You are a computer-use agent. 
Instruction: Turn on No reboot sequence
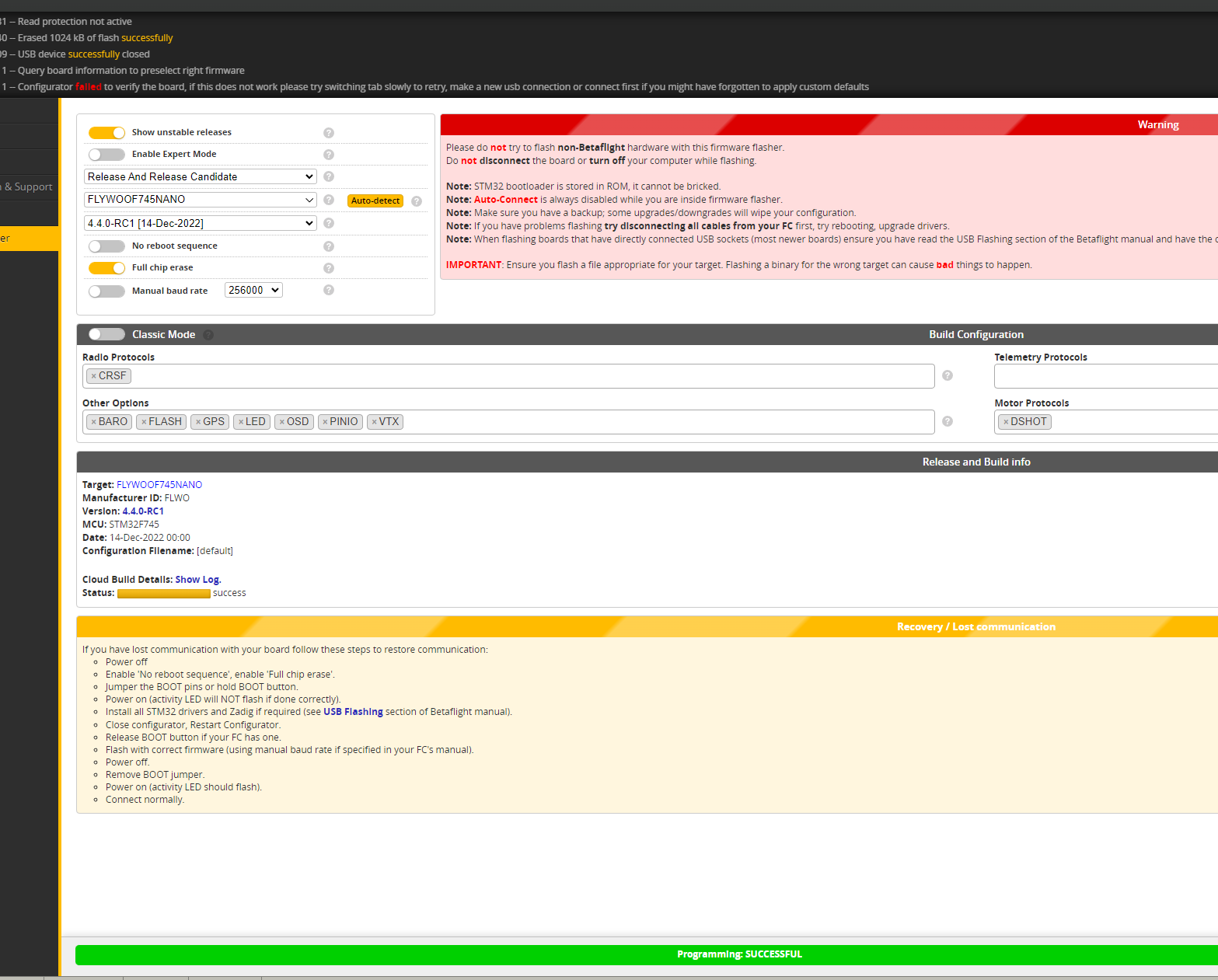106,246
